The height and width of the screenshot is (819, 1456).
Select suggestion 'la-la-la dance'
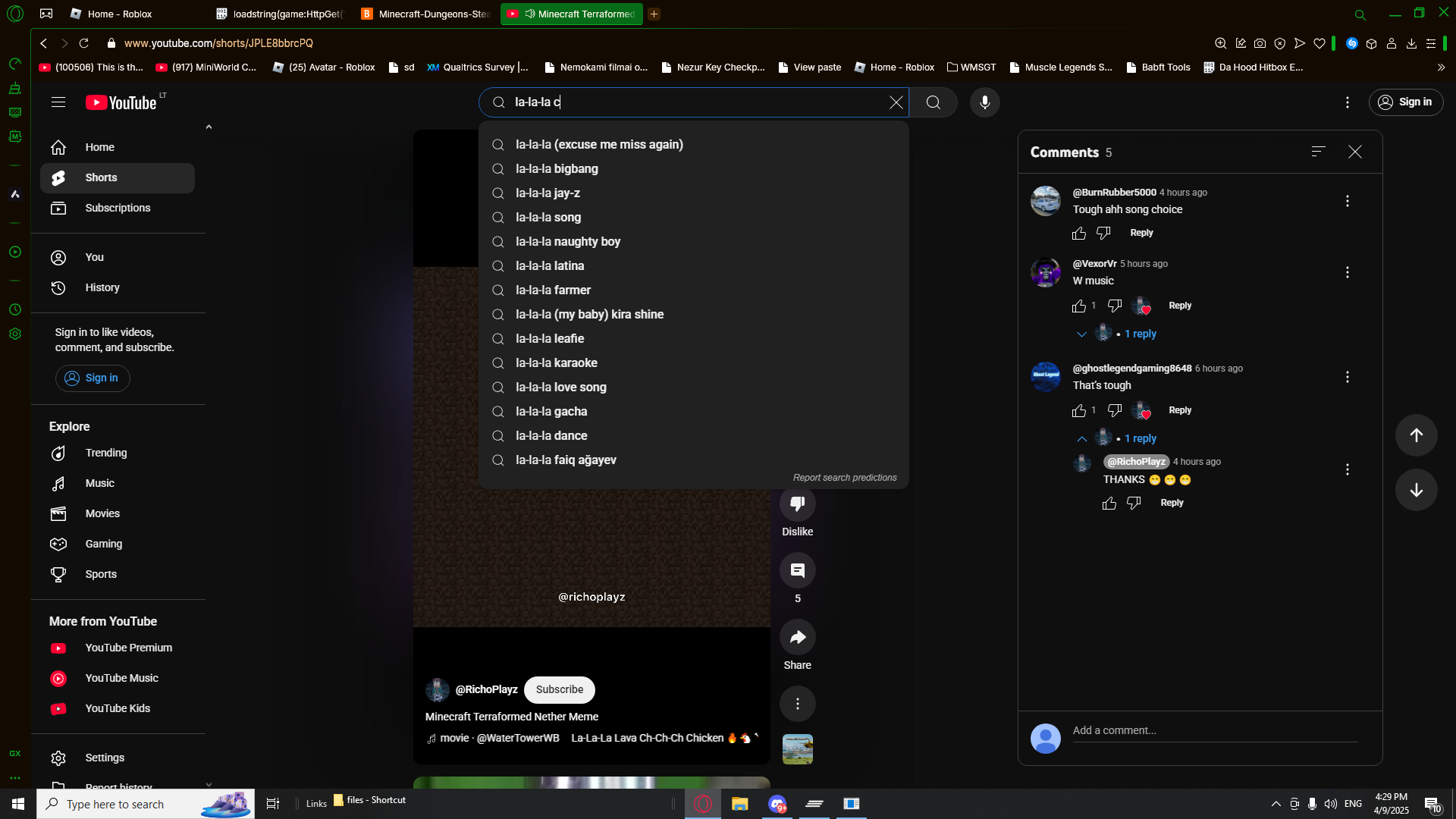click(693, 436)
